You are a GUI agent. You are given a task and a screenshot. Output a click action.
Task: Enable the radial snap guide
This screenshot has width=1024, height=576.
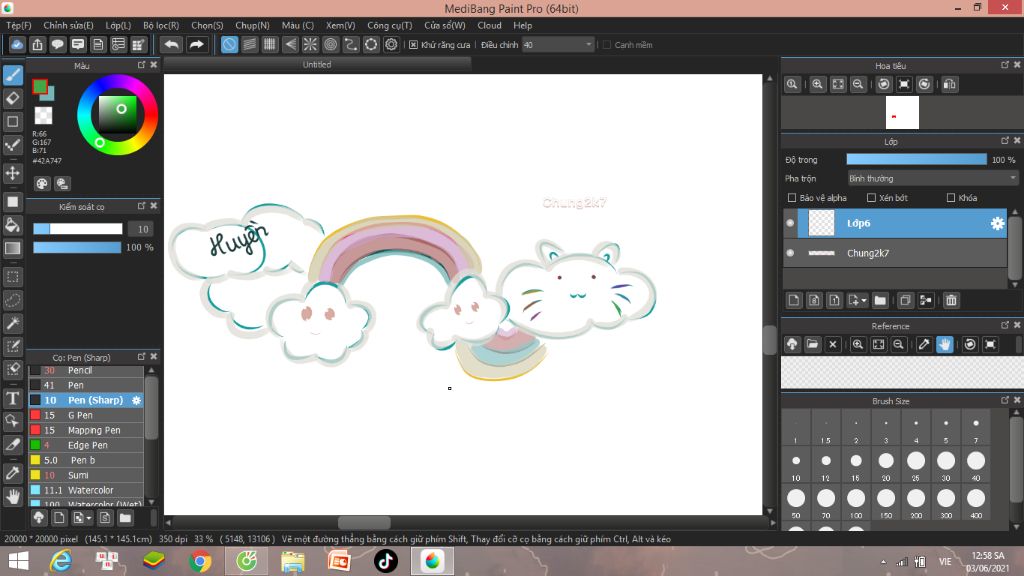pos(310,44)
